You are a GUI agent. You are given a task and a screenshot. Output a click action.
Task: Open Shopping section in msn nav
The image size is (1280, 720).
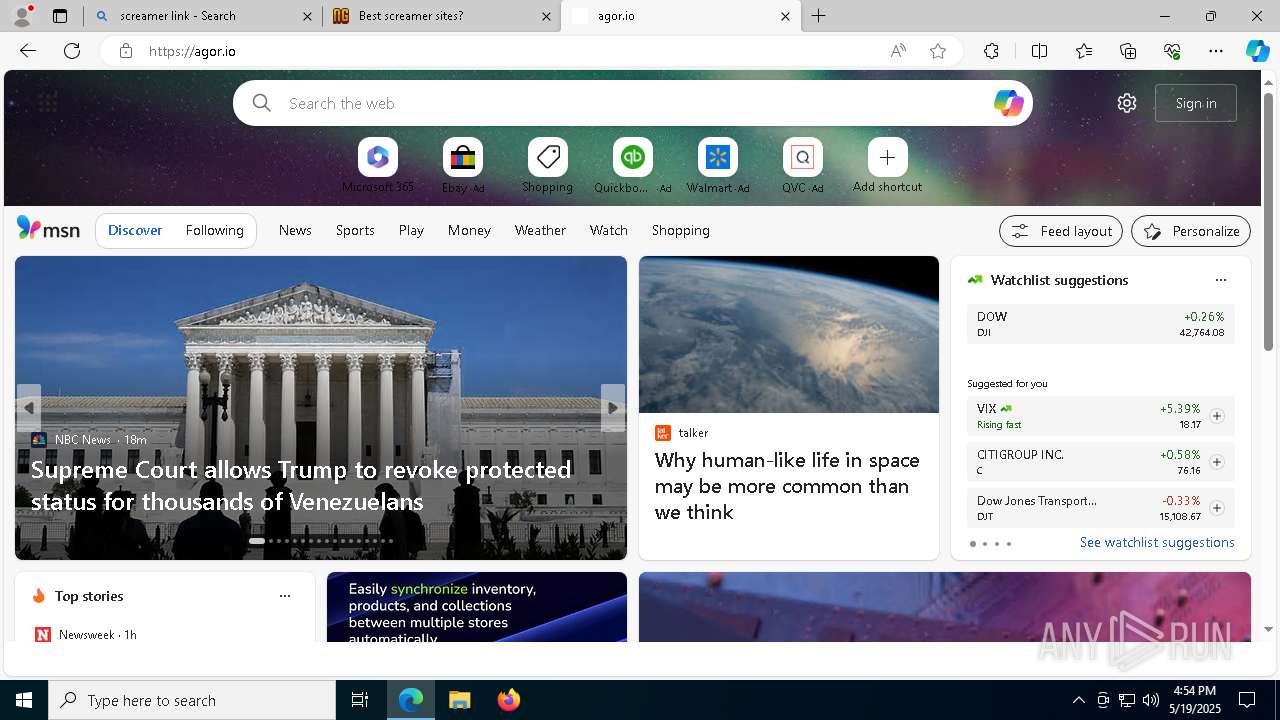pyautogui.click(x=681, y=230)
